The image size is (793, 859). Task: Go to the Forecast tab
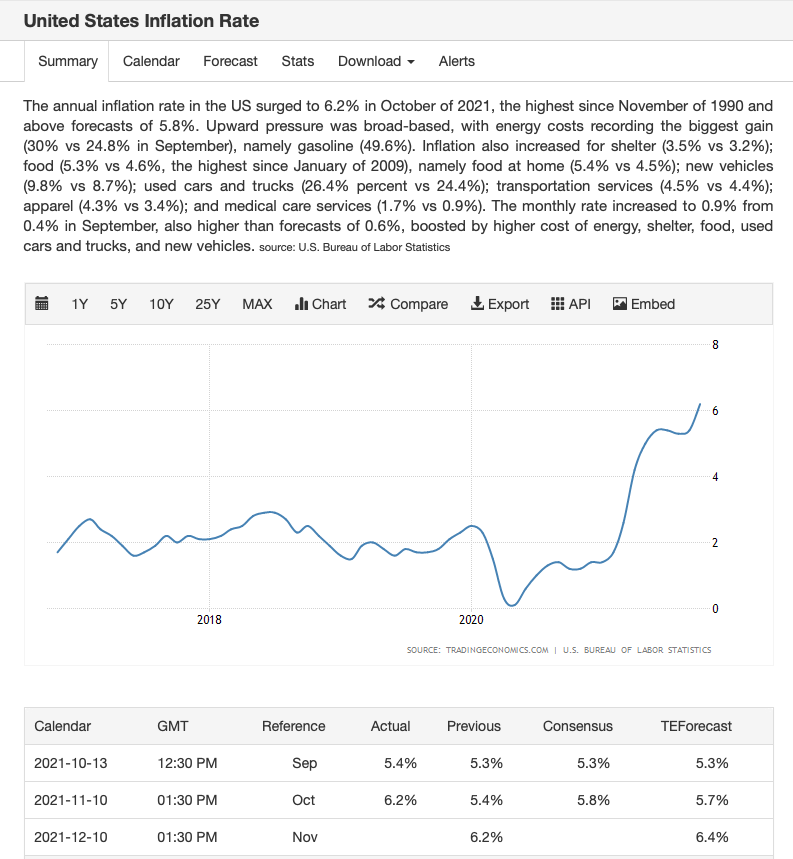(x=230, y=61)
